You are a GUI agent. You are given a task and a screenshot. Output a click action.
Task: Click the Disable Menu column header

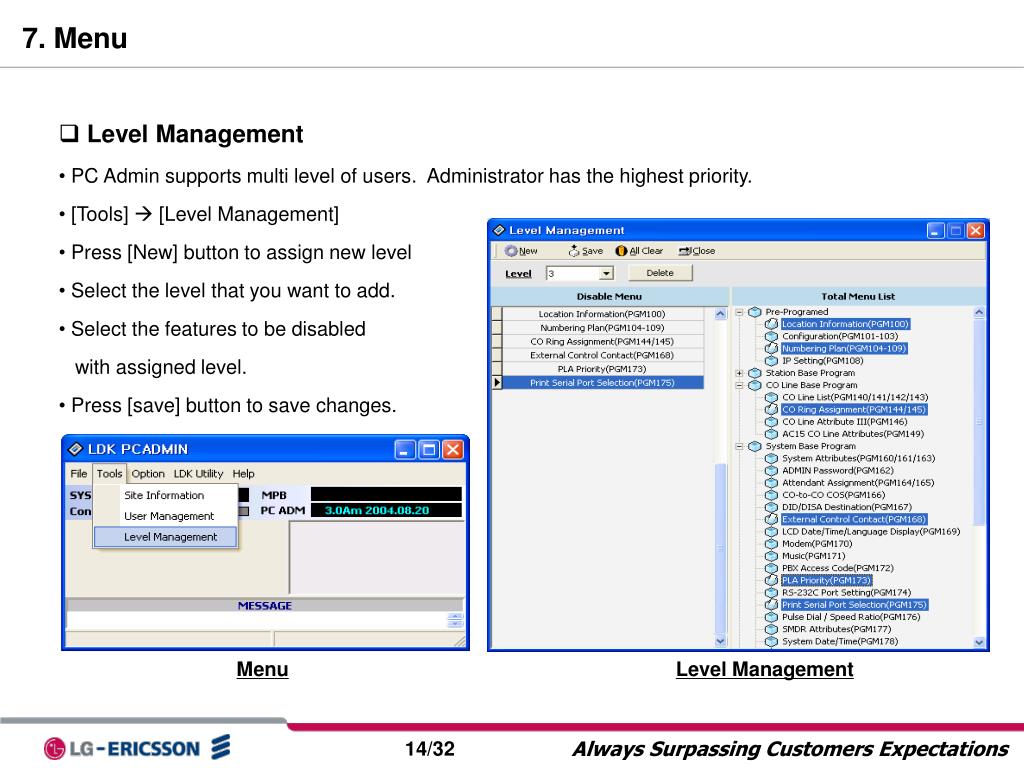pyautogui.click(x=609, y=296)
